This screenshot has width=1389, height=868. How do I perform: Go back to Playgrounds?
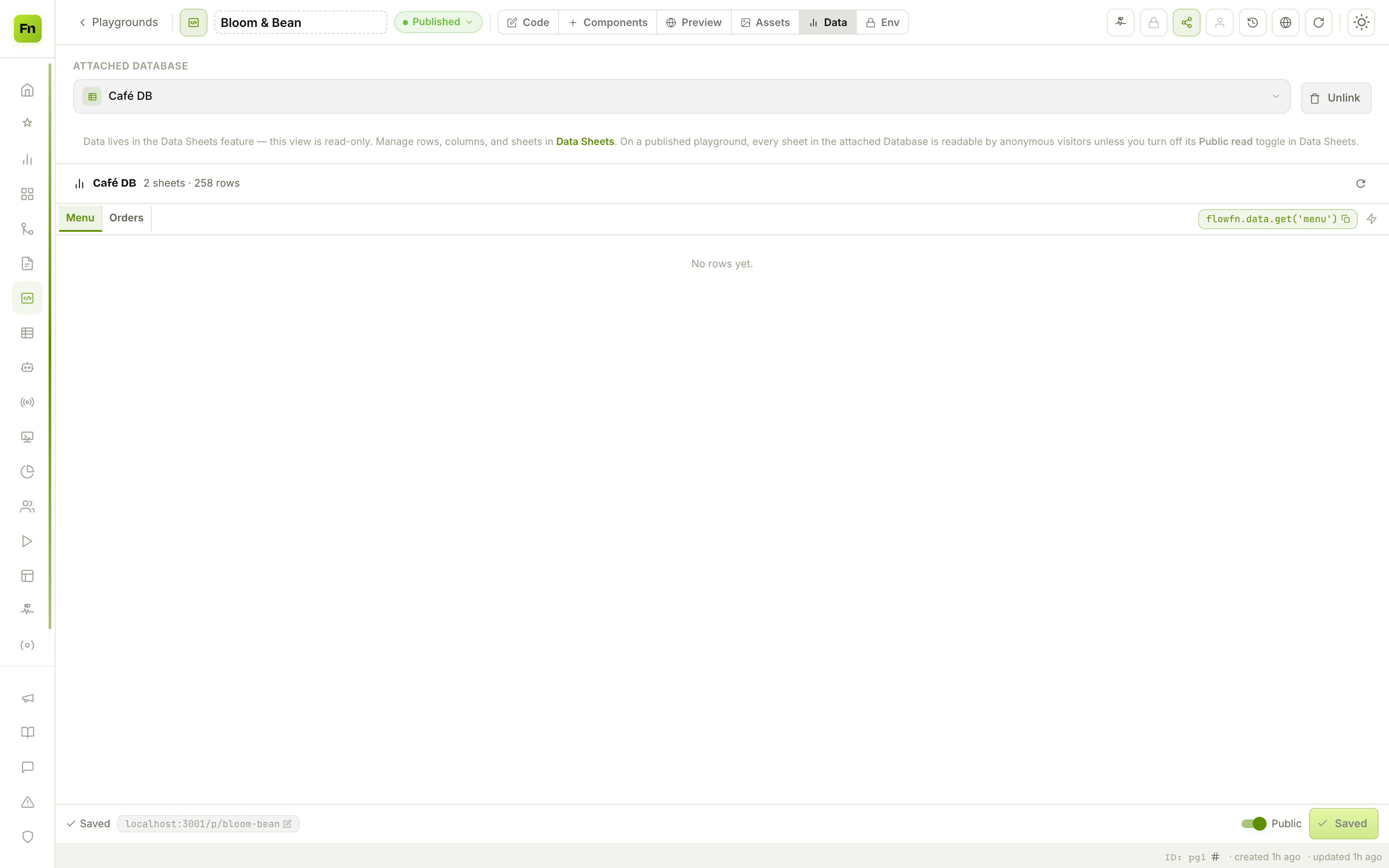coord(118,23)
